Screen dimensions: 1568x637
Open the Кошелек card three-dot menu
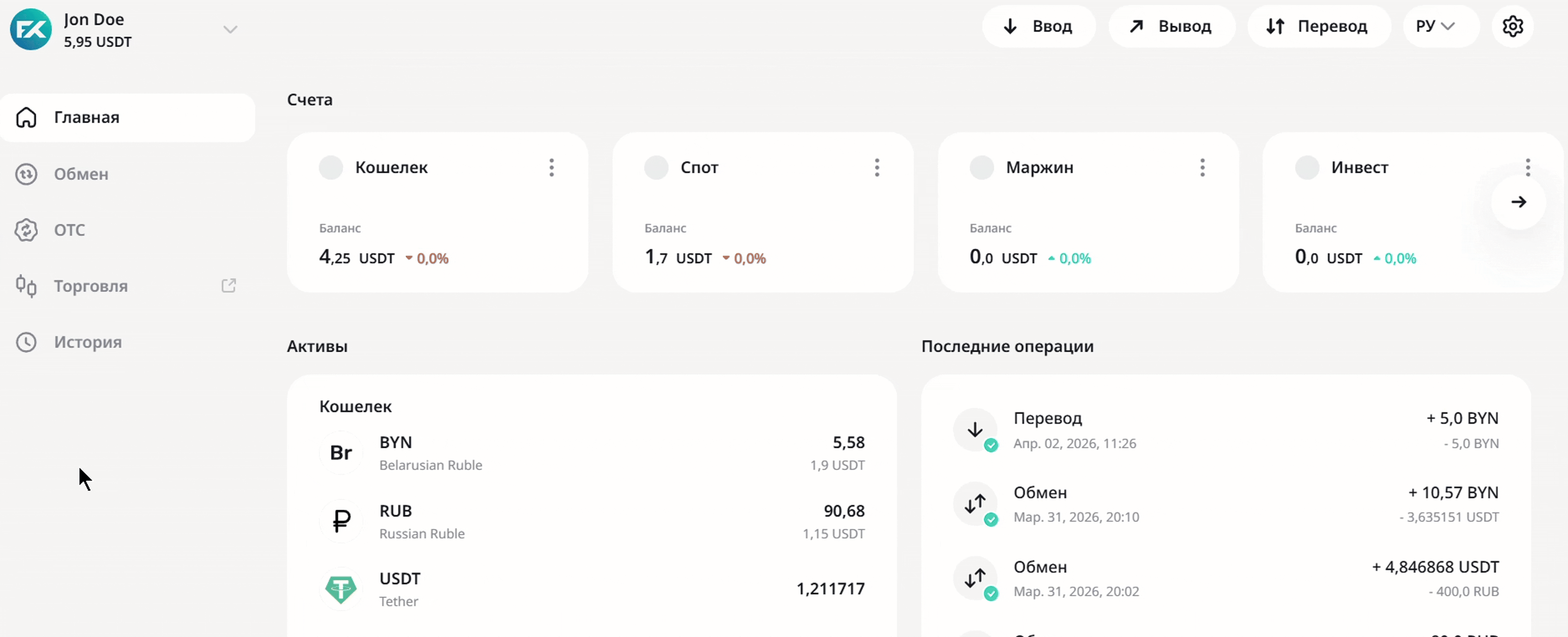click(552, 167)
